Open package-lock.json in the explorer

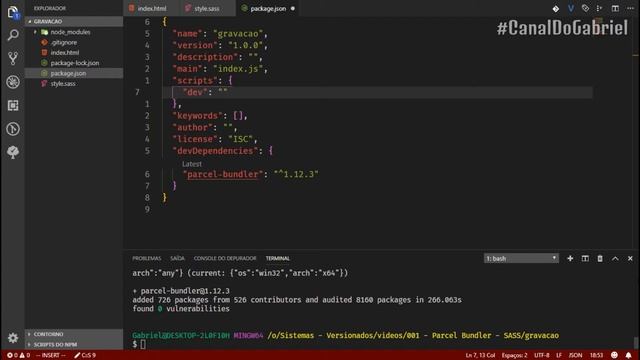(73, 63)
